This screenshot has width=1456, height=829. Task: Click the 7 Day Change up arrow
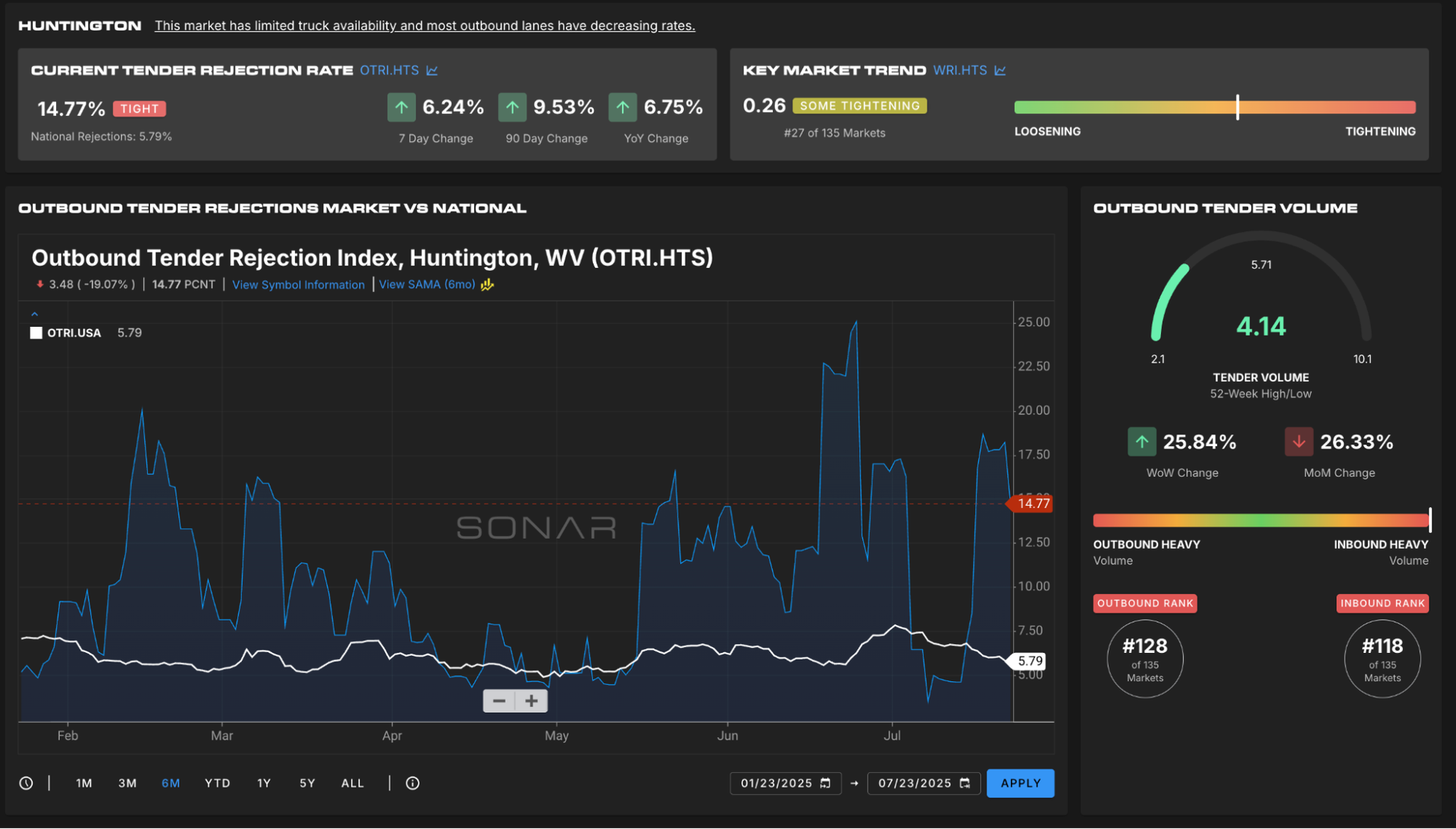pos(401,107)
